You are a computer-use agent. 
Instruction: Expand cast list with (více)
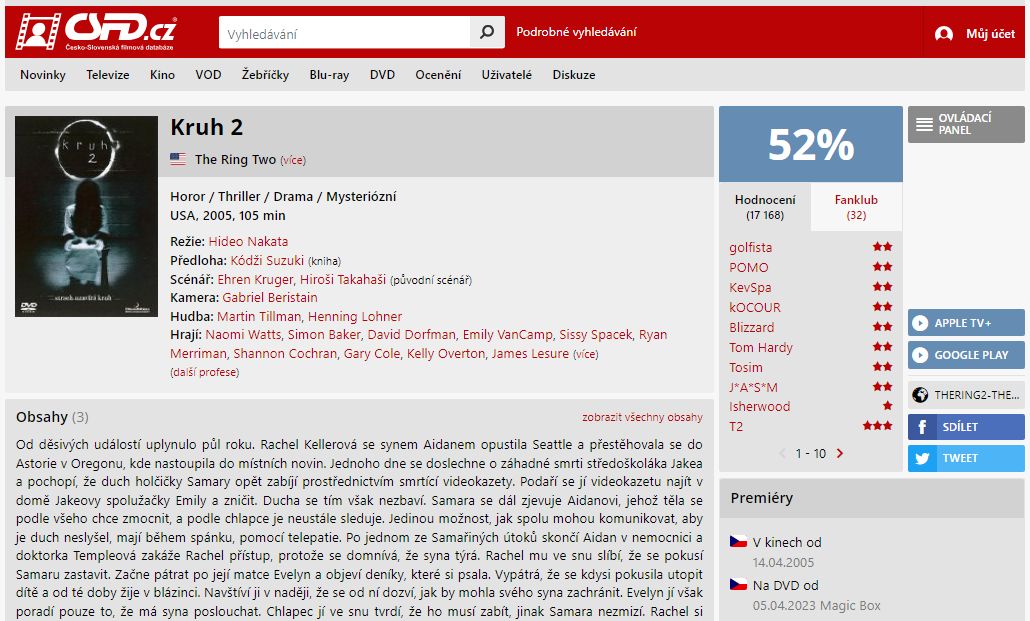point(585,354)
